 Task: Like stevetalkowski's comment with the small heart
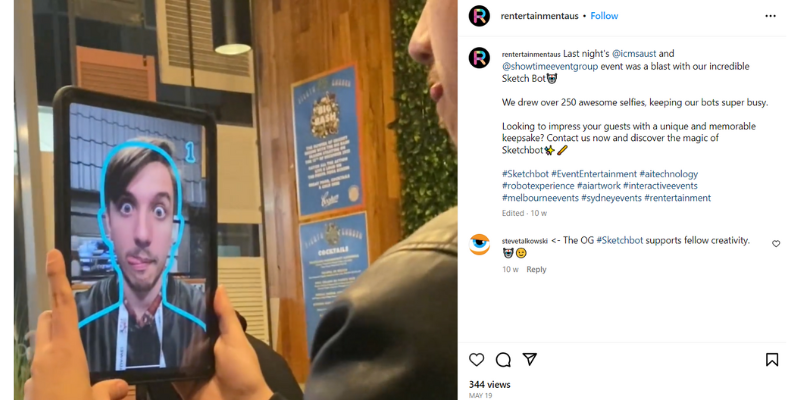point(776,244)
